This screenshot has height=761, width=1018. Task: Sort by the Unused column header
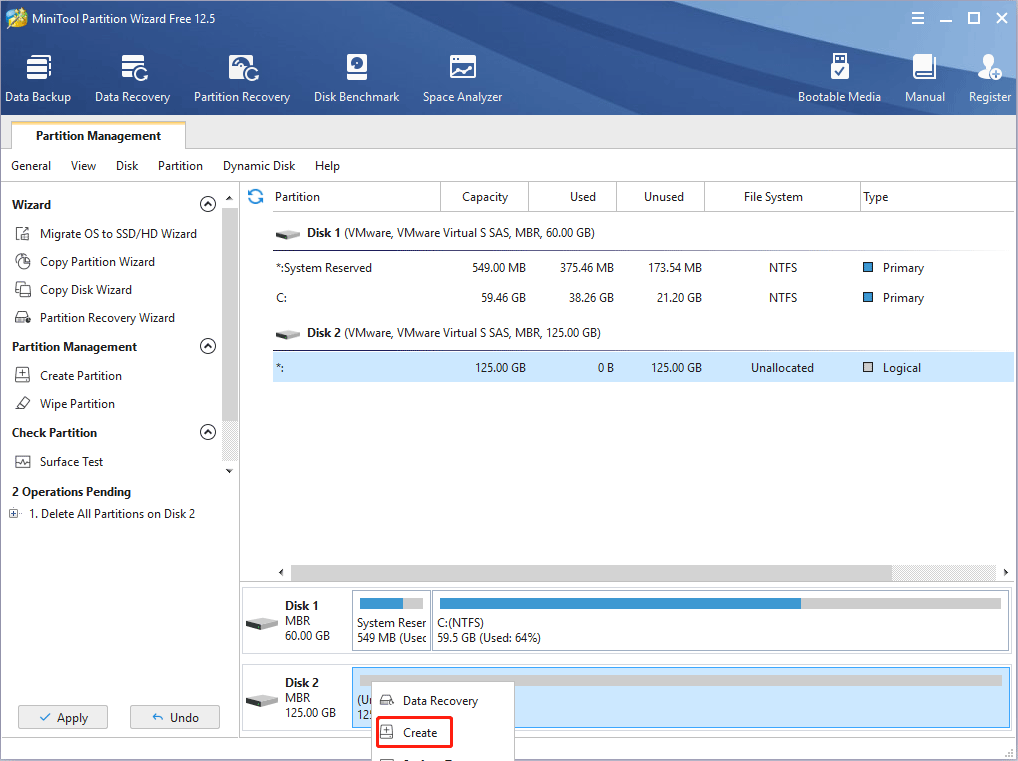pos(660,197)
